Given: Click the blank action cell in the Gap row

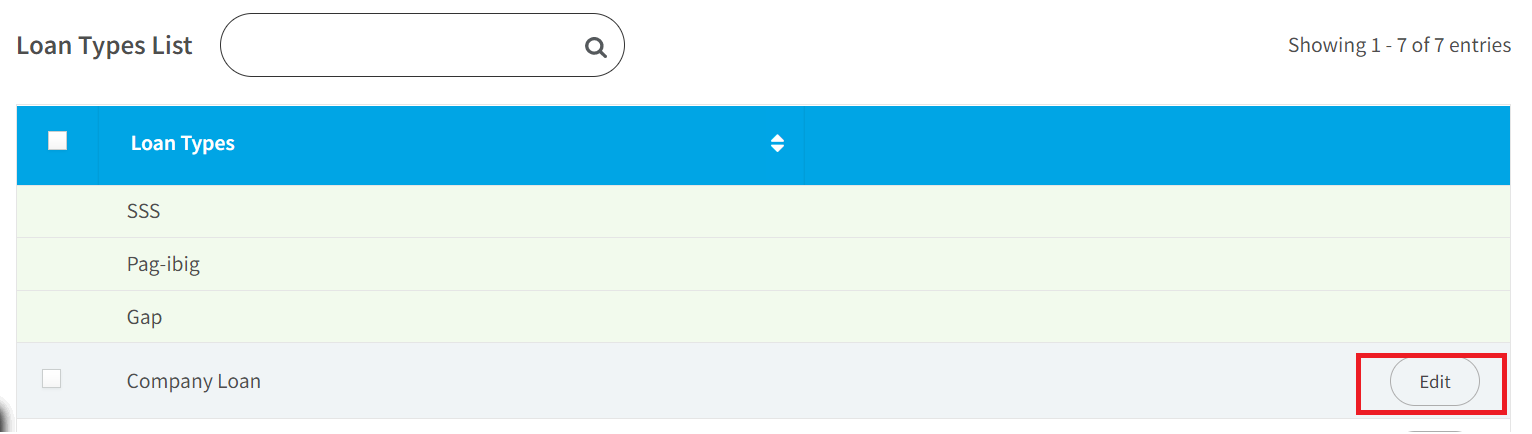Looking at the screenshot, I should point(1157,317).
